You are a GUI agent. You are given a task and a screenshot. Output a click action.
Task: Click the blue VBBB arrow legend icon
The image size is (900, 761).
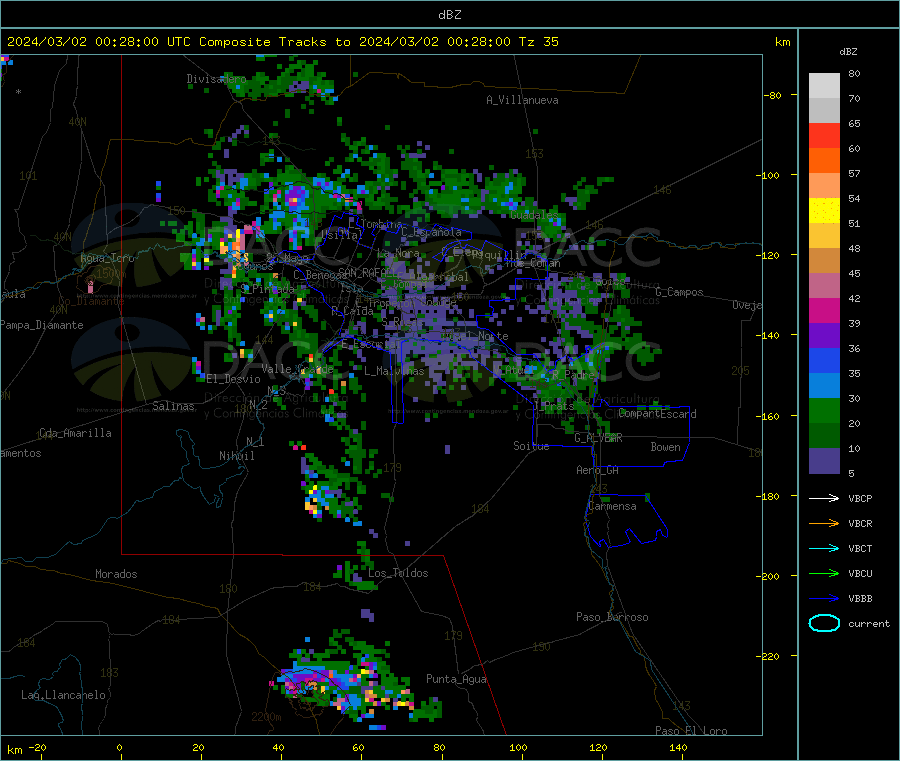[x=824, y=598]
